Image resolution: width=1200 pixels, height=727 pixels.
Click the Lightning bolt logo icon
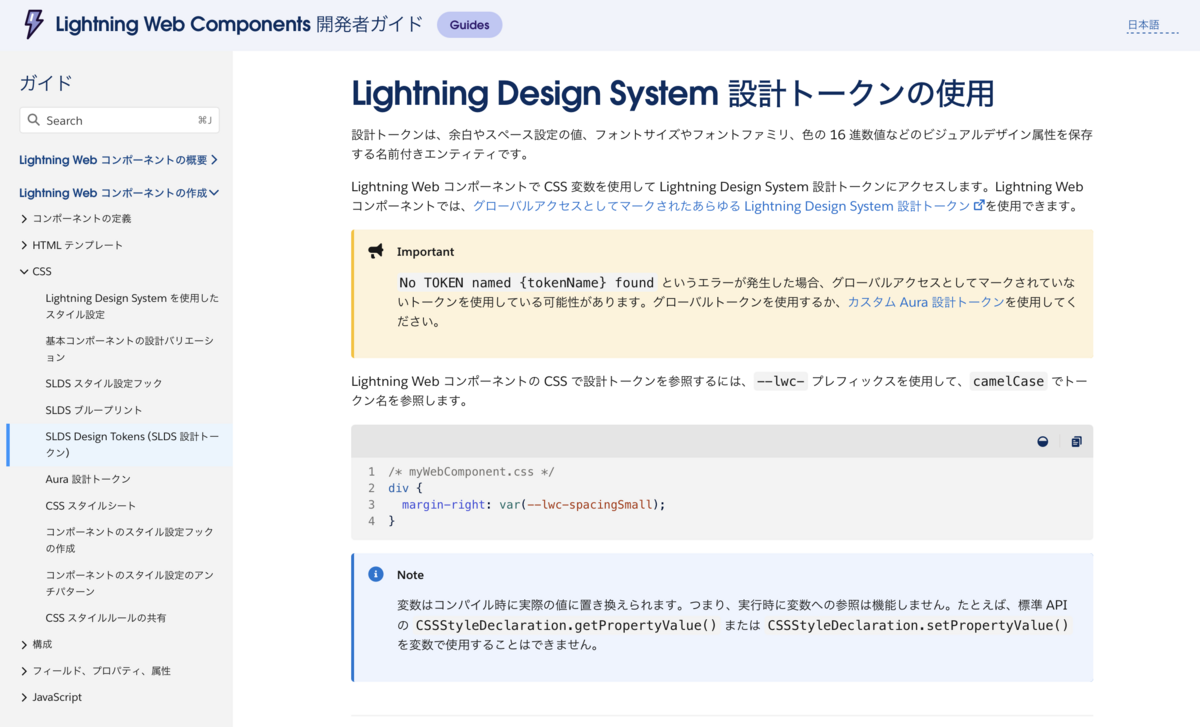(33, 24)
